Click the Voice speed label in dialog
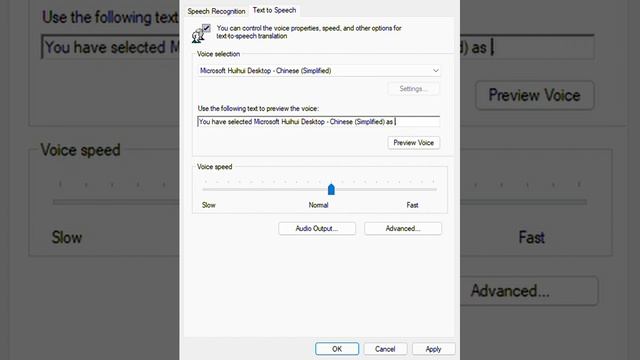 [x=214, y=167]
